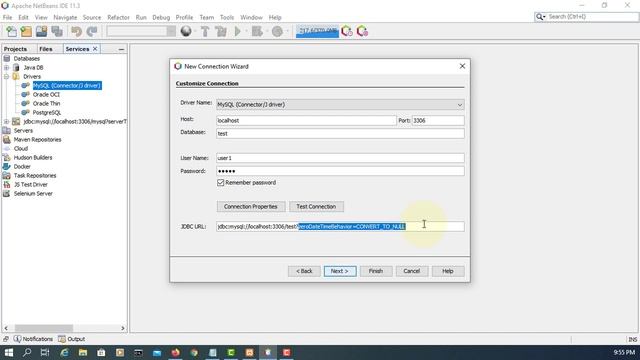The width and height of the screenshot is (640, 360).
Task: Switch to the Files tab
Action: [46, 49]
